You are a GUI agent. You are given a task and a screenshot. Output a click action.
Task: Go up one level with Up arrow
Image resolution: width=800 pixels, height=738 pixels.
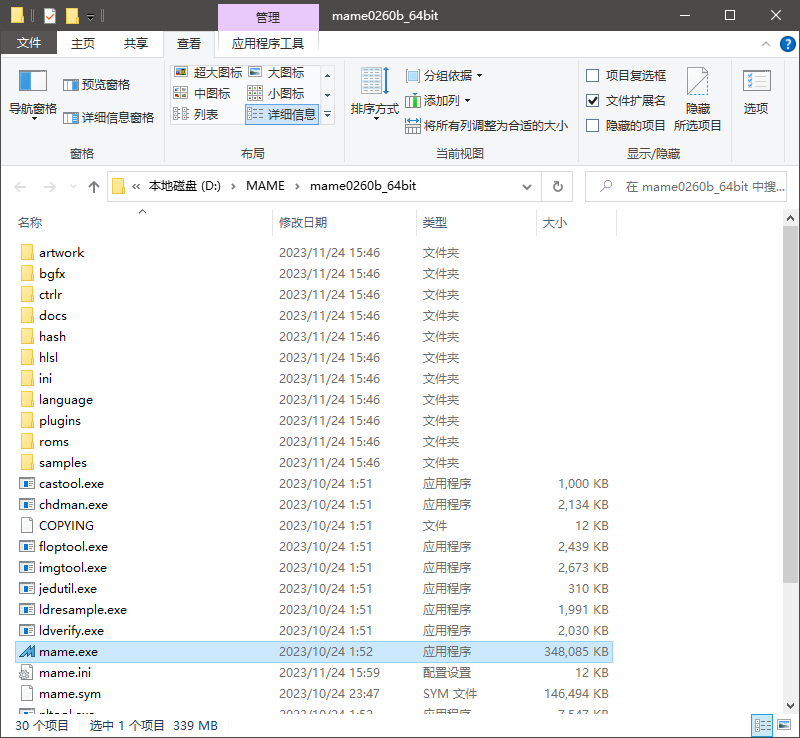point(94,187)
